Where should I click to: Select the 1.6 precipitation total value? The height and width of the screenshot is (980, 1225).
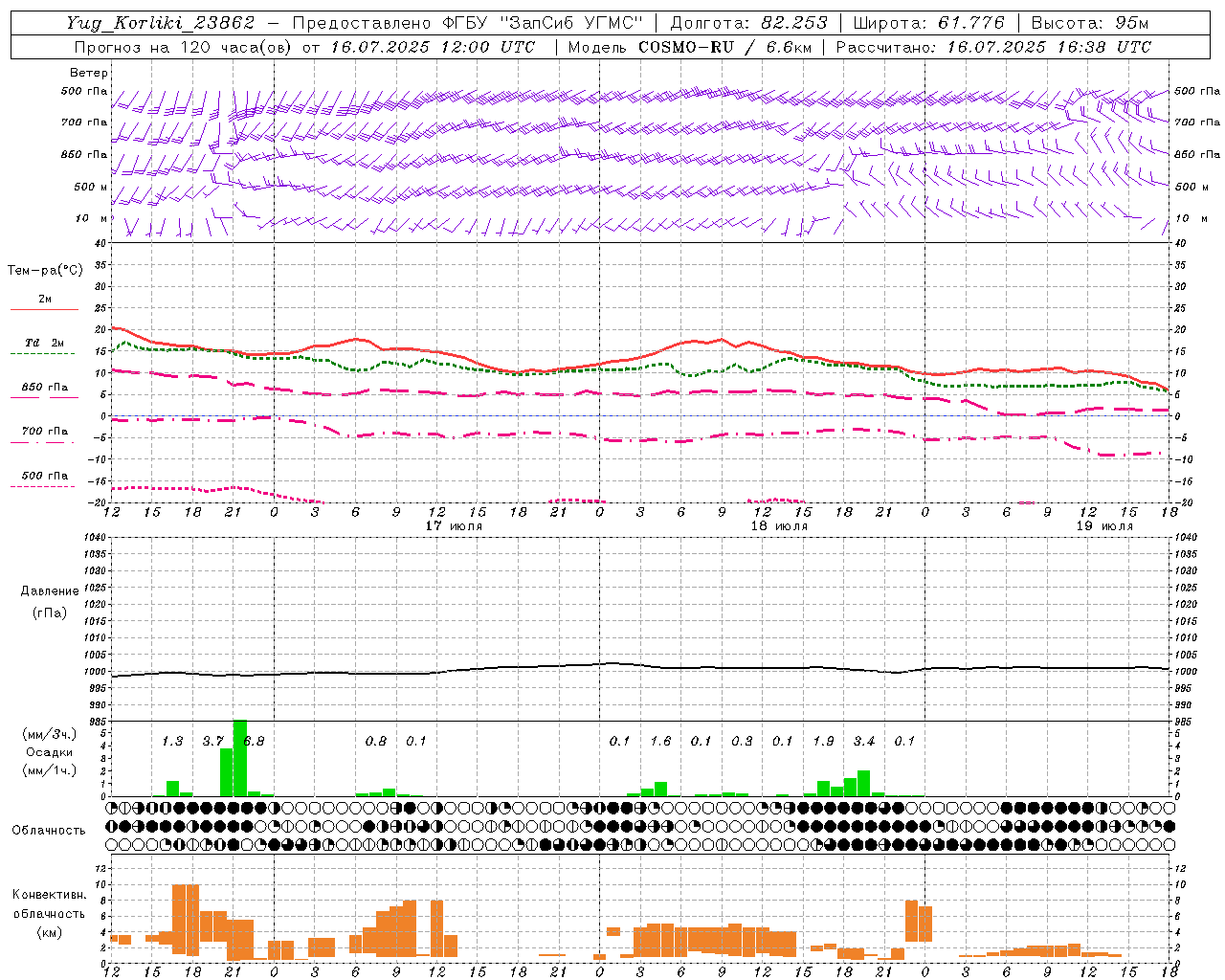(x=660, y=741)
